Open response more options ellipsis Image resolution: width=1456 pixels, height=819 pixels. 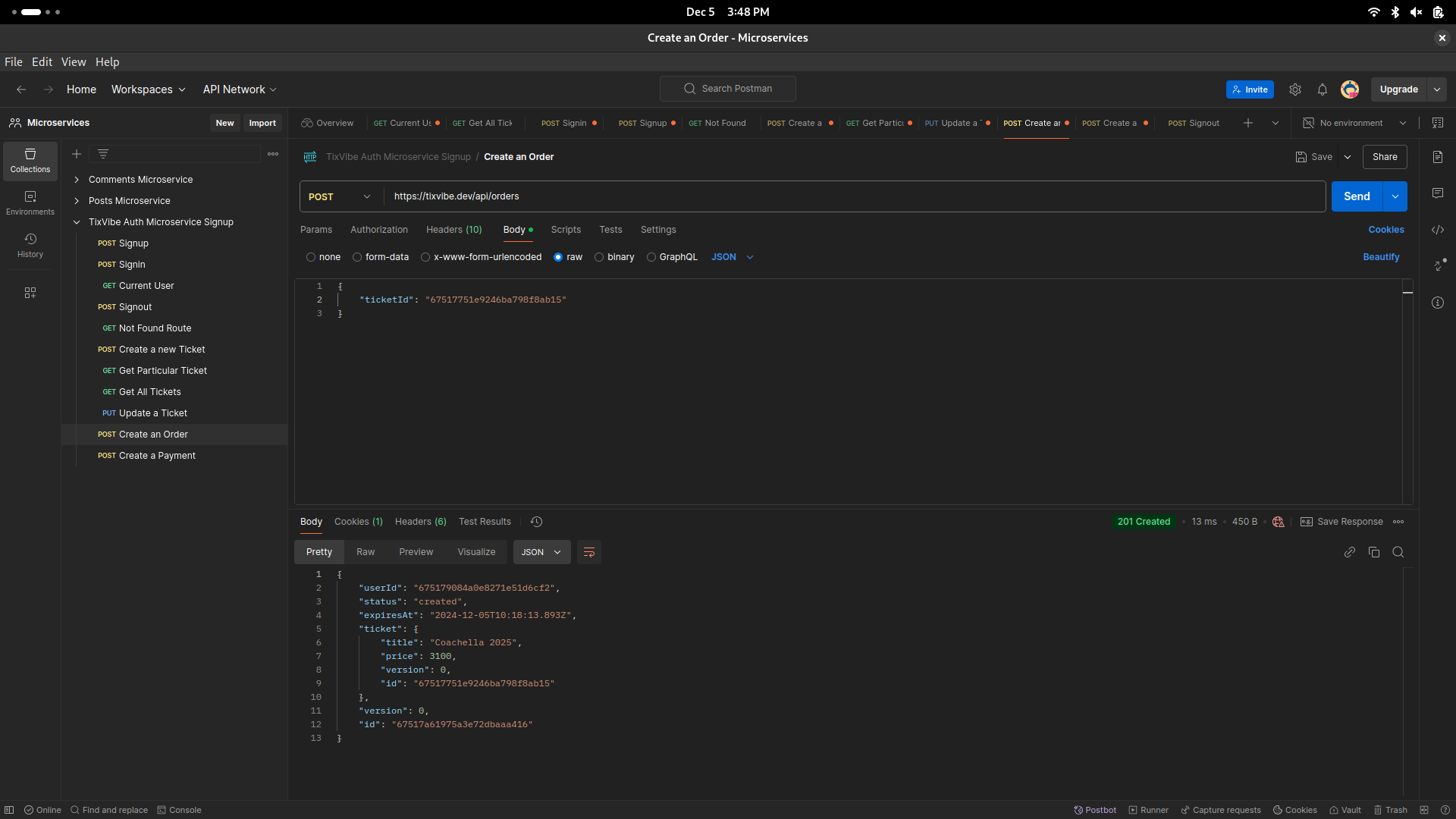click(1398, 522)
